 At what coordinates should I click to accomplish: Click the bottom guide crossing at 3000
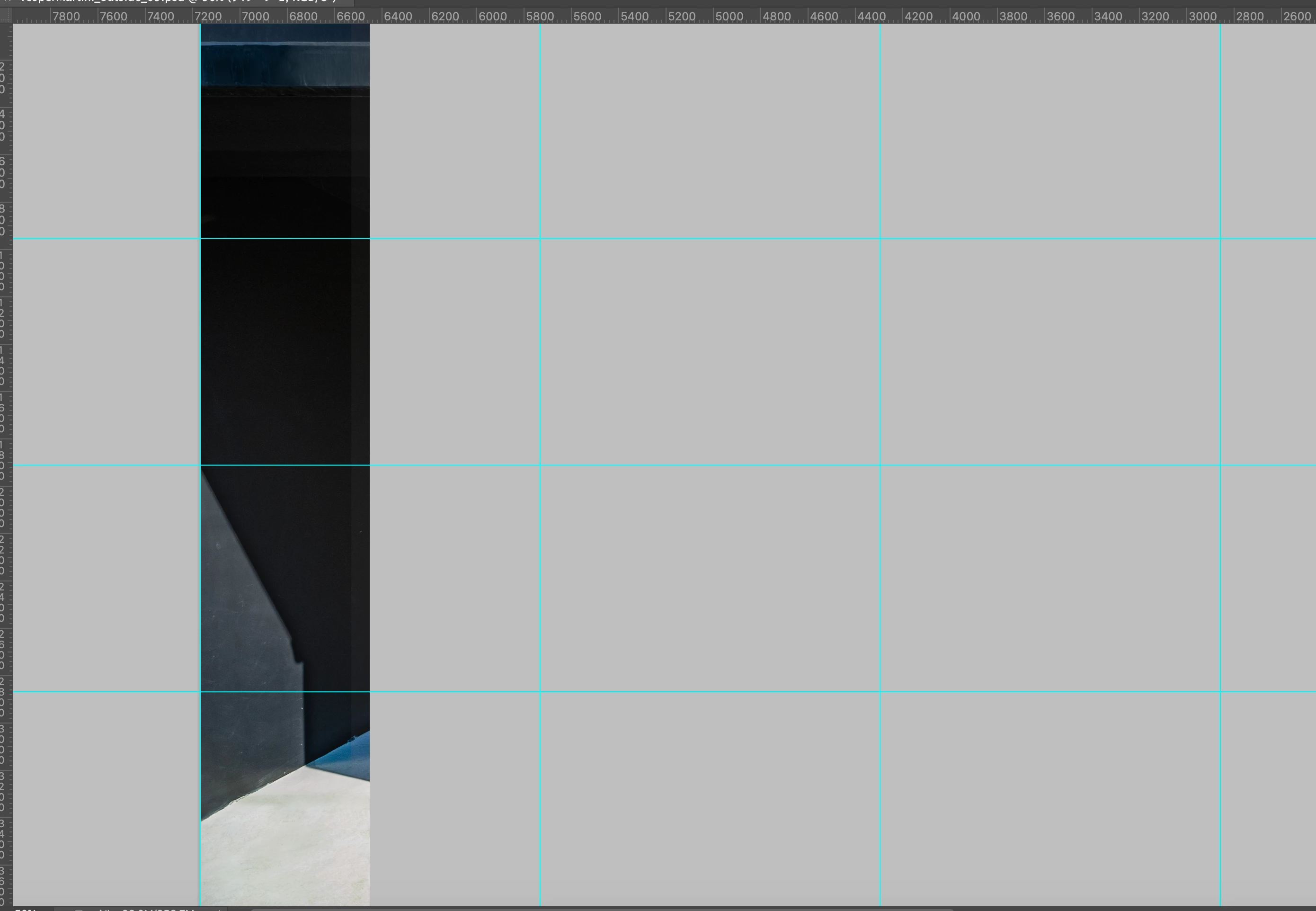point(1220,692)
